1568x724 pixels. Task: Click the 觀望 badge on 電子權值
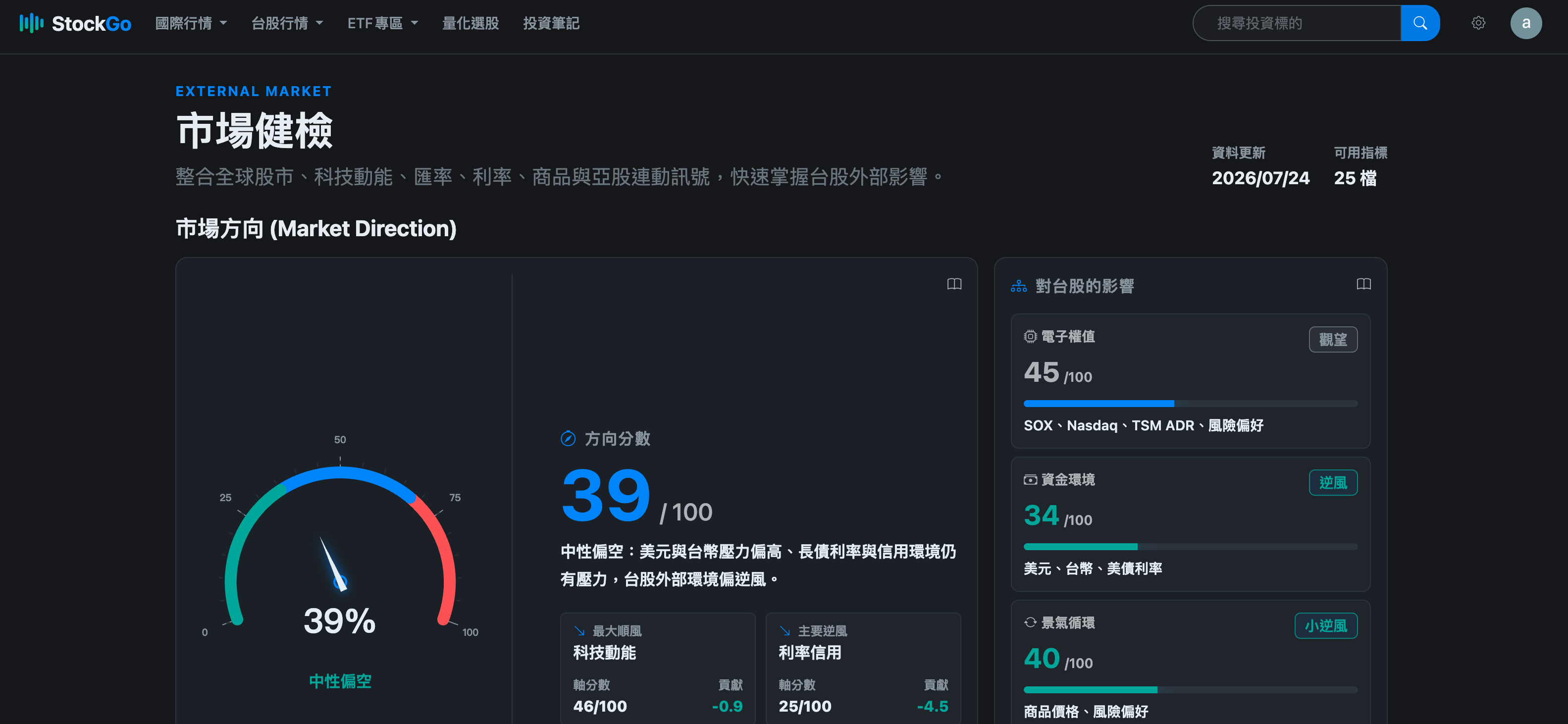(x=1333, y=340)
